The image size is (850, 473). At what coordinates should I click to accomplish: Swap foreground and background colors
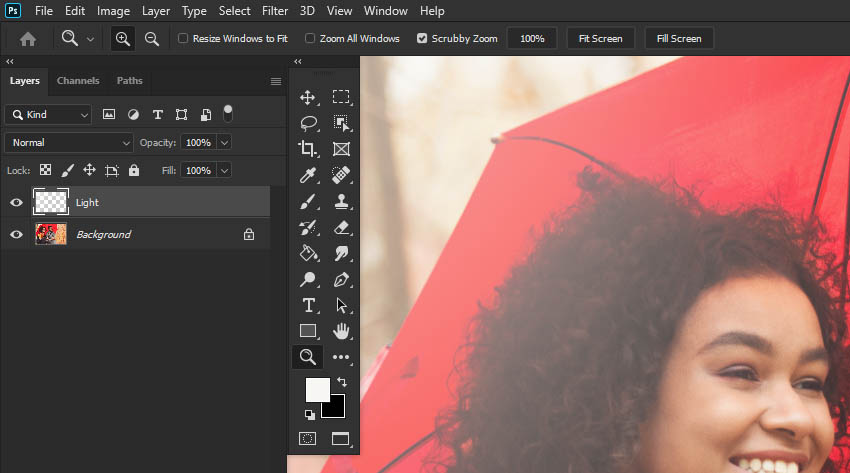point(342,382)
